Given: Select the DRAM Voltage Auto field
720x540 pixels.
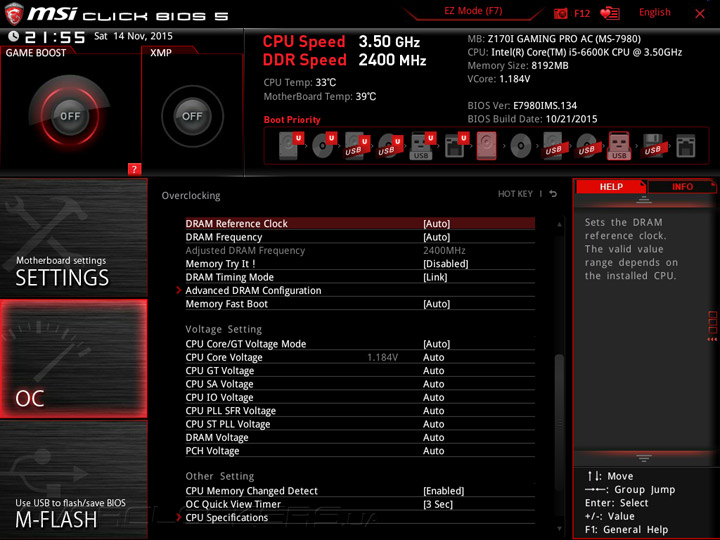Looking at the screenshot, I should coord(433,438).
